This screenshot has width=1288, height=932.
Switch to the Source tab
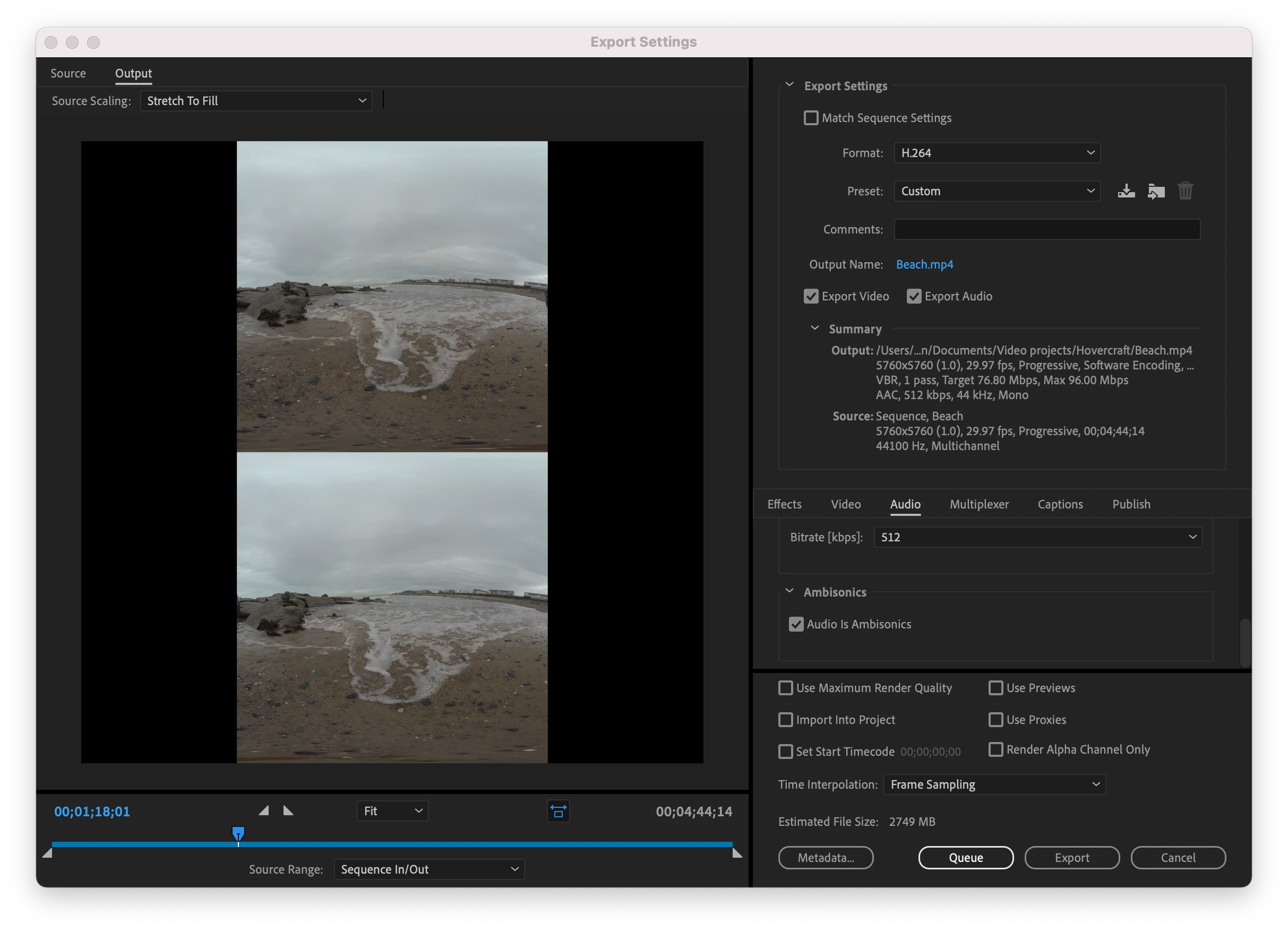pos(68,73)
